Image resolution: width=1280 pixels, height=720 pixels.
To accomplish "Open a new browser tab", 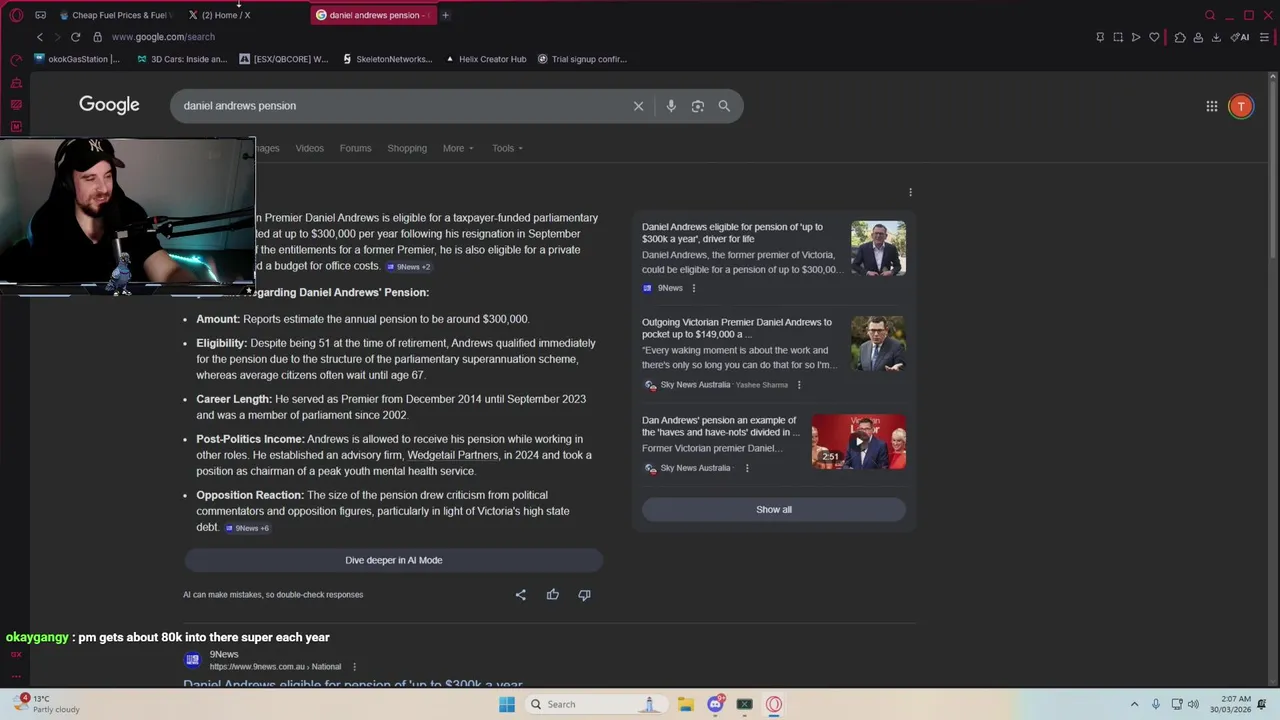I will (445, 15).
